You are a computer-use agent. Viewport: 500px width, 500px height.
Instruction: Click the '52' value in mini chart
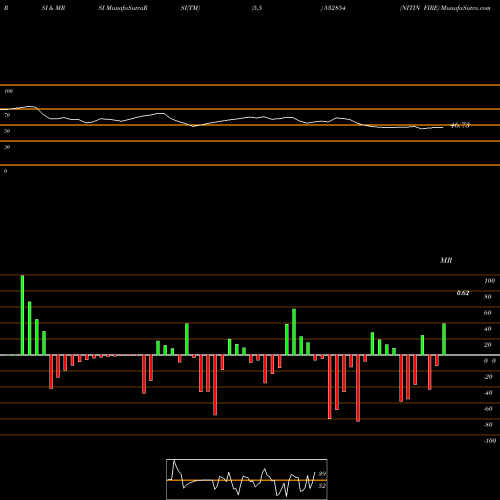click(322, 486)
